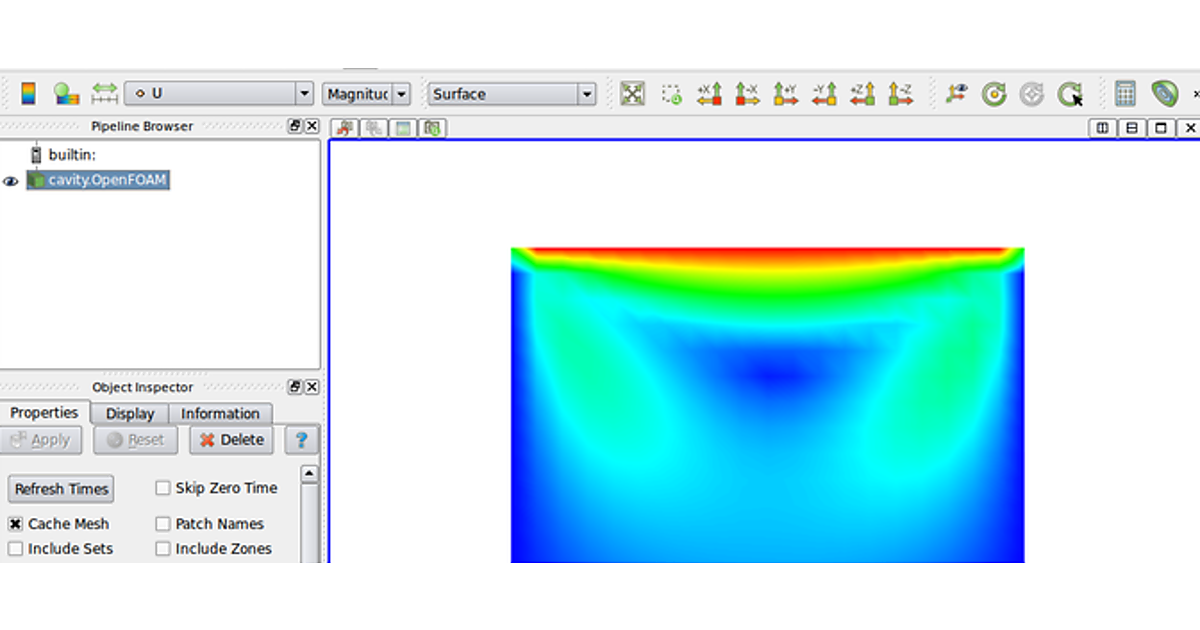Enable the Include Zones checkbox

(x=162, y=549)
